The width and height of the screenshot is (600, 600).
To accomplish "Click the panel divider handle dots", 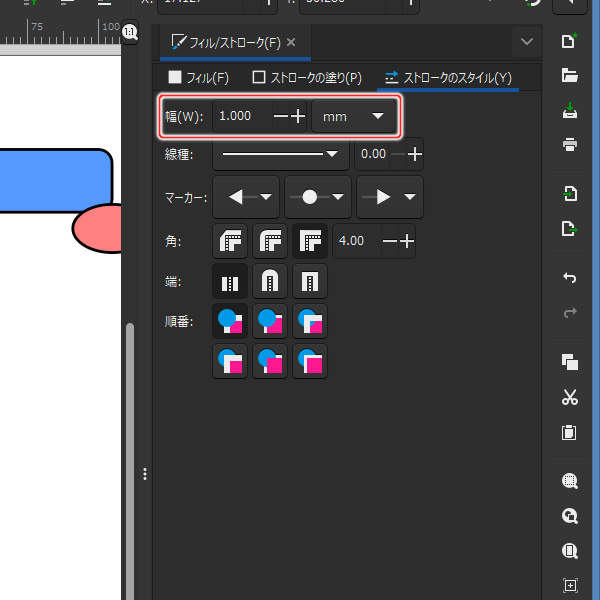I will [x=145, y=474].
